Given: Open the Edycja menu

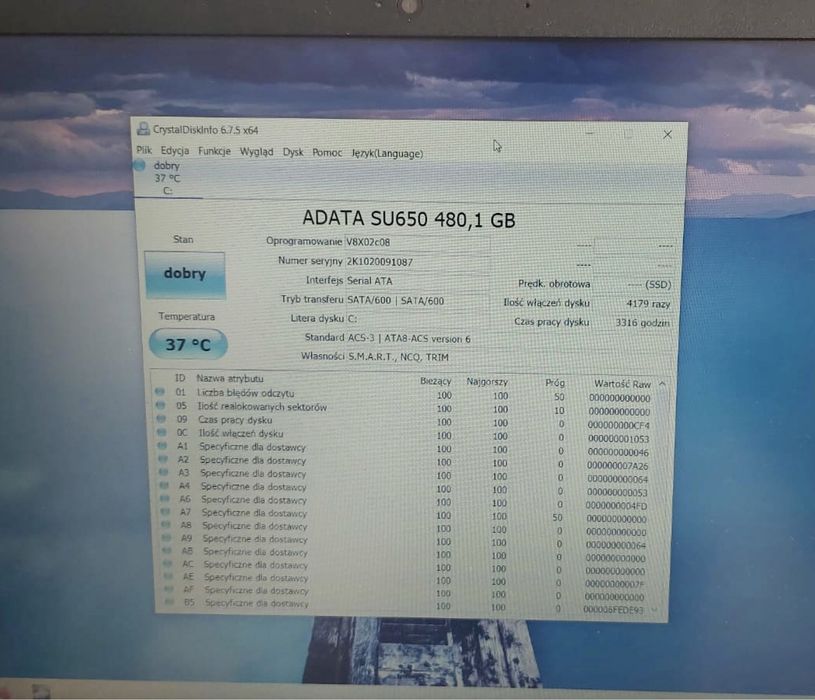Looking at the screenshot, I should click(175, 151).
